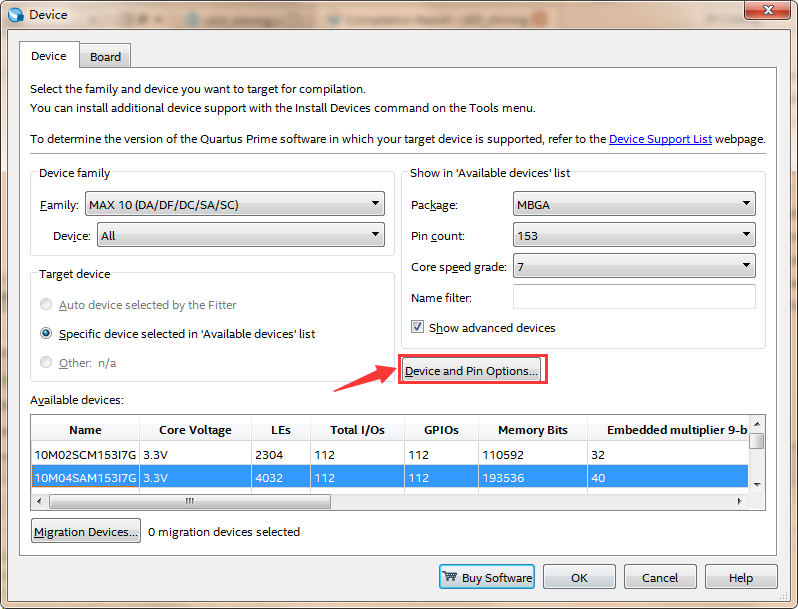Toggle the Show advanced devices checkbox
The height and width of the screenshot is (609, 798).
click(x=417, y=327)
